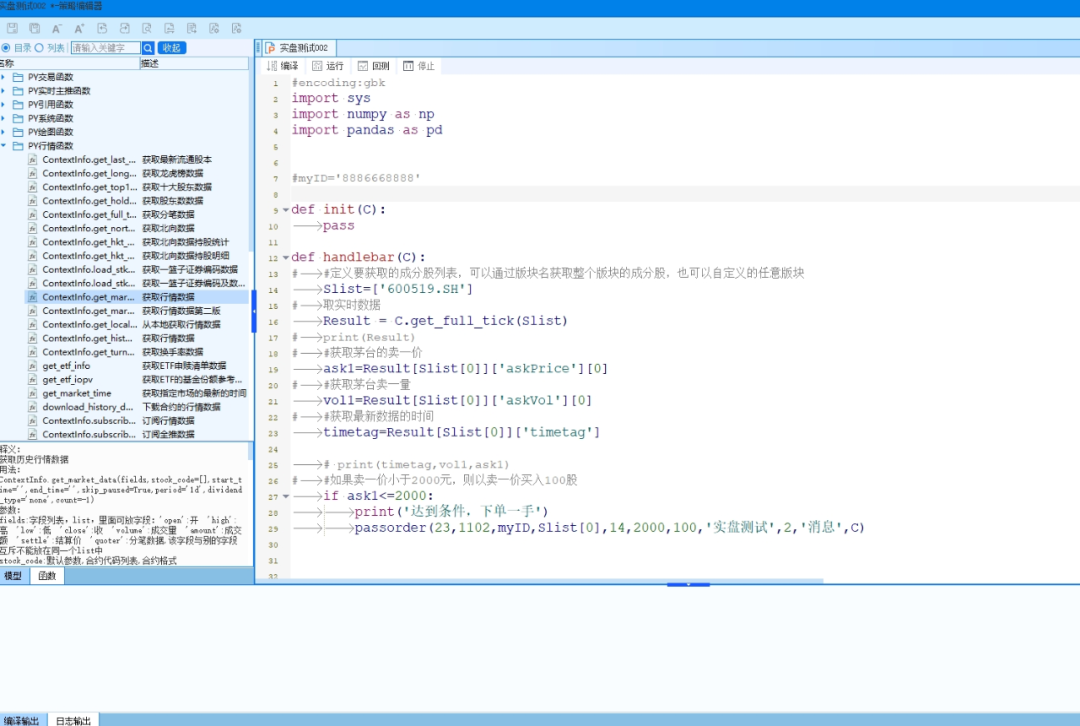The width and height of the screenshot is (1080, 726).
Task: Collapse the PY行情函数 folder
Action: pos(5,146)
